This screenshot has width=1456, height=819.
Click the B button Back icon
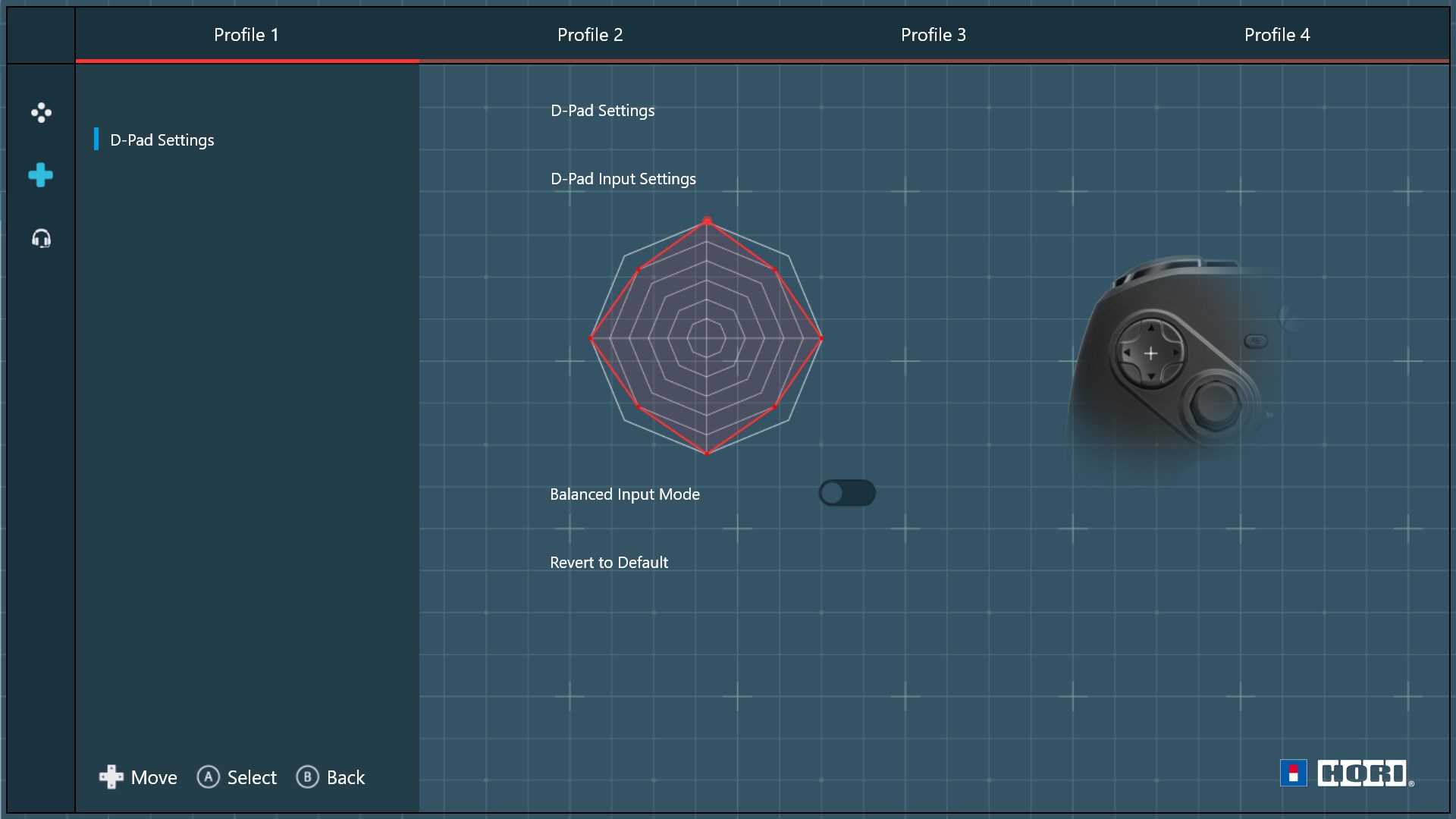click(x=307, y=777)
